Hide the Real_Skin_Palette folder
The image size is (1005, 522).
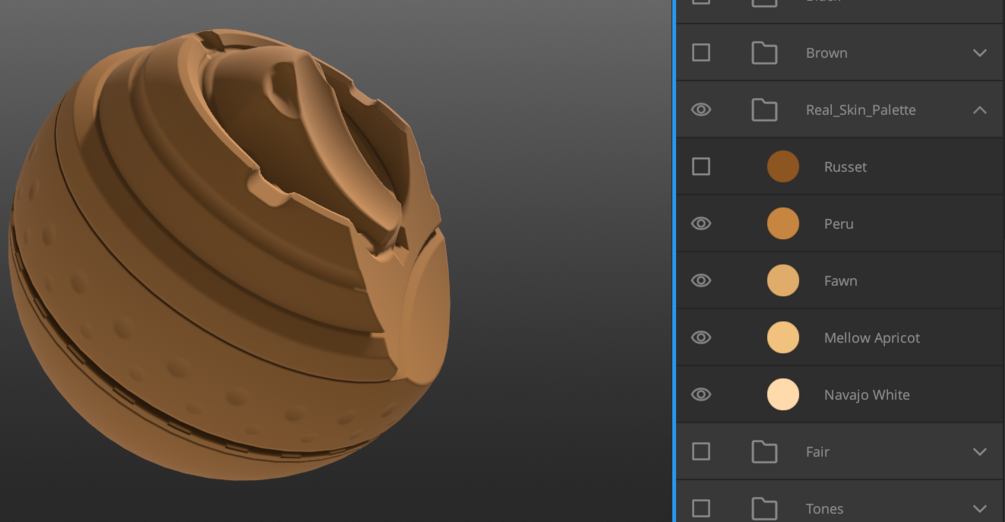tap(701, 110)
